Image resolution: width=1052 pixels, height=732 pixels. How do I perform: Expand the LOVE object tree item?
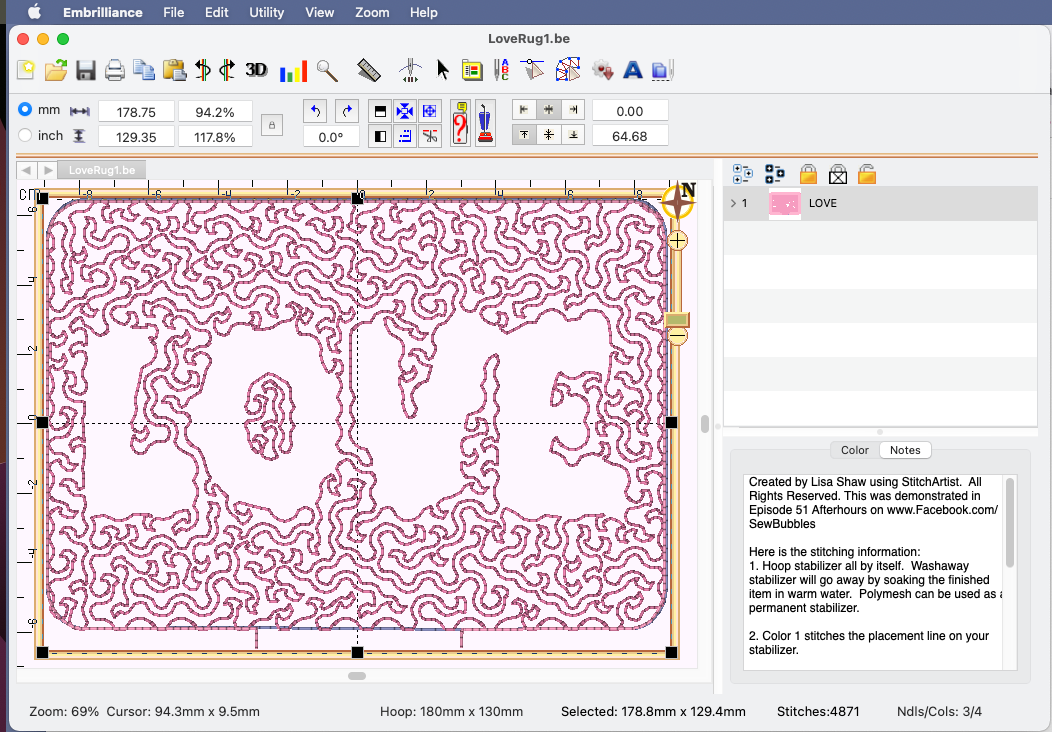coord(733,203)
